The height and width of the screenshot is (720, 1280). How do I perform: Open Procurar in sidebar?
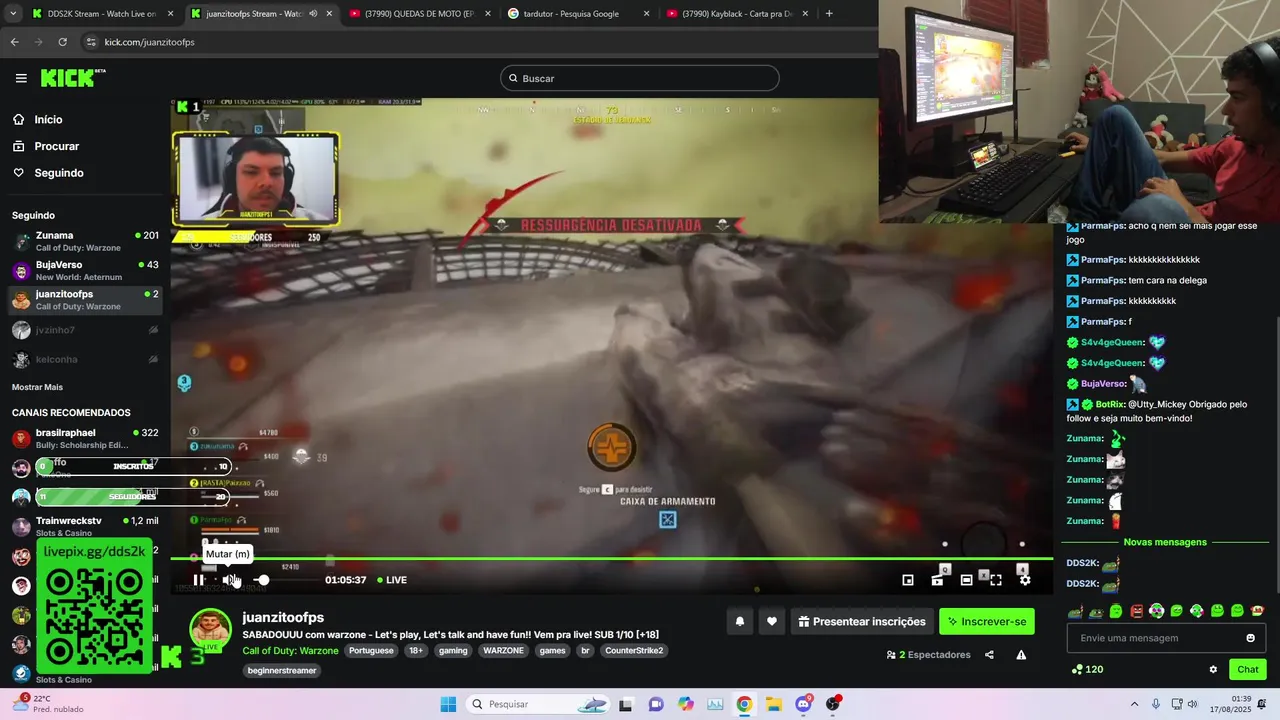[56, 146]
